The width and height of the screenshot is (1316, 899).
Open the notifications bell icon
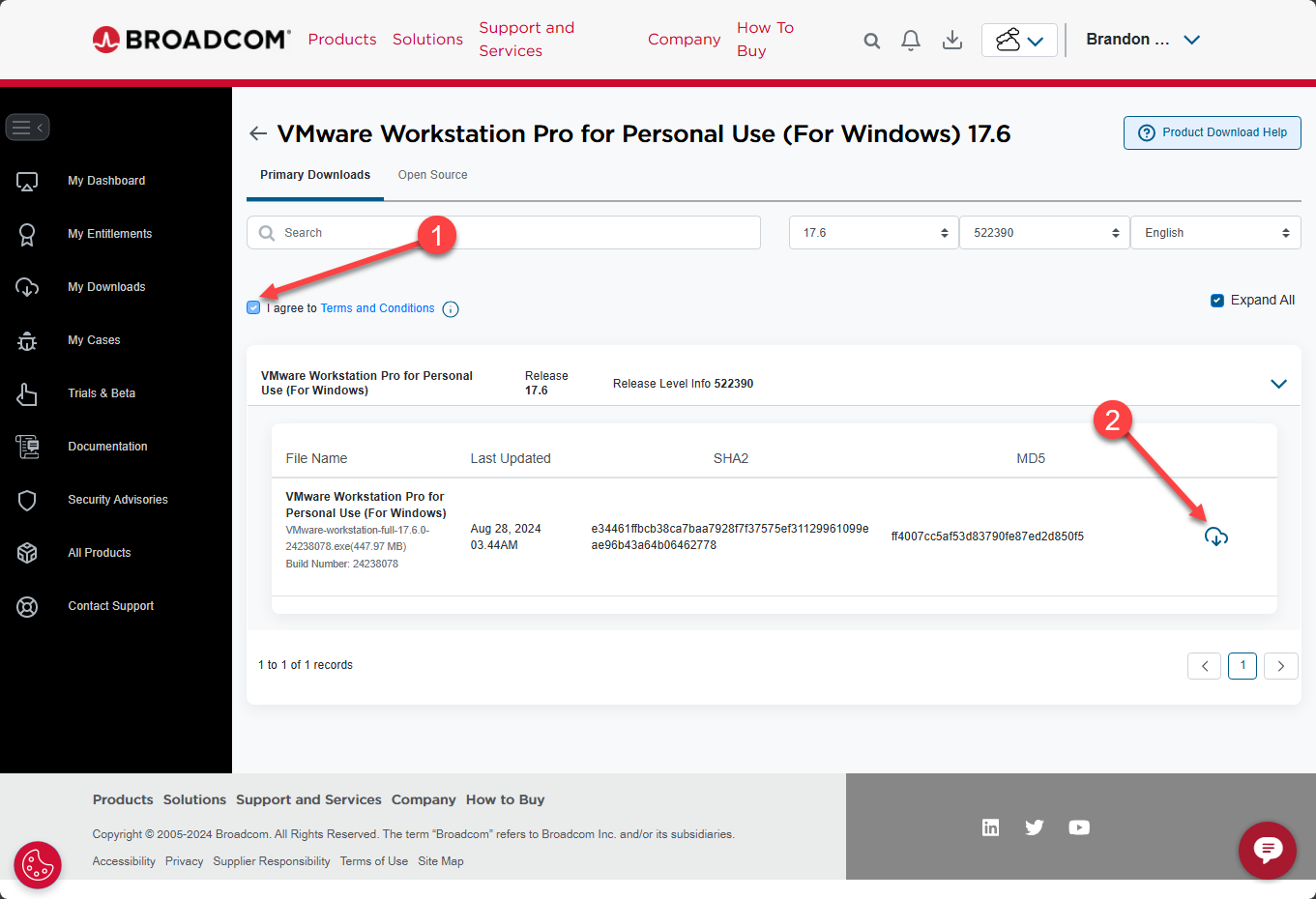(911, 40)
